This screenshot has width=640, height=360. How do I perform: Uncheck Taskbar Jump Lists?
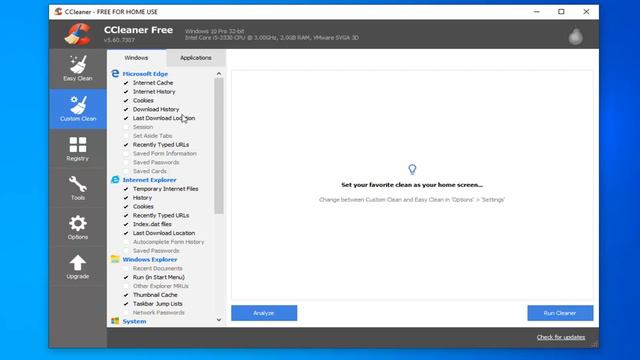[126, 304]
